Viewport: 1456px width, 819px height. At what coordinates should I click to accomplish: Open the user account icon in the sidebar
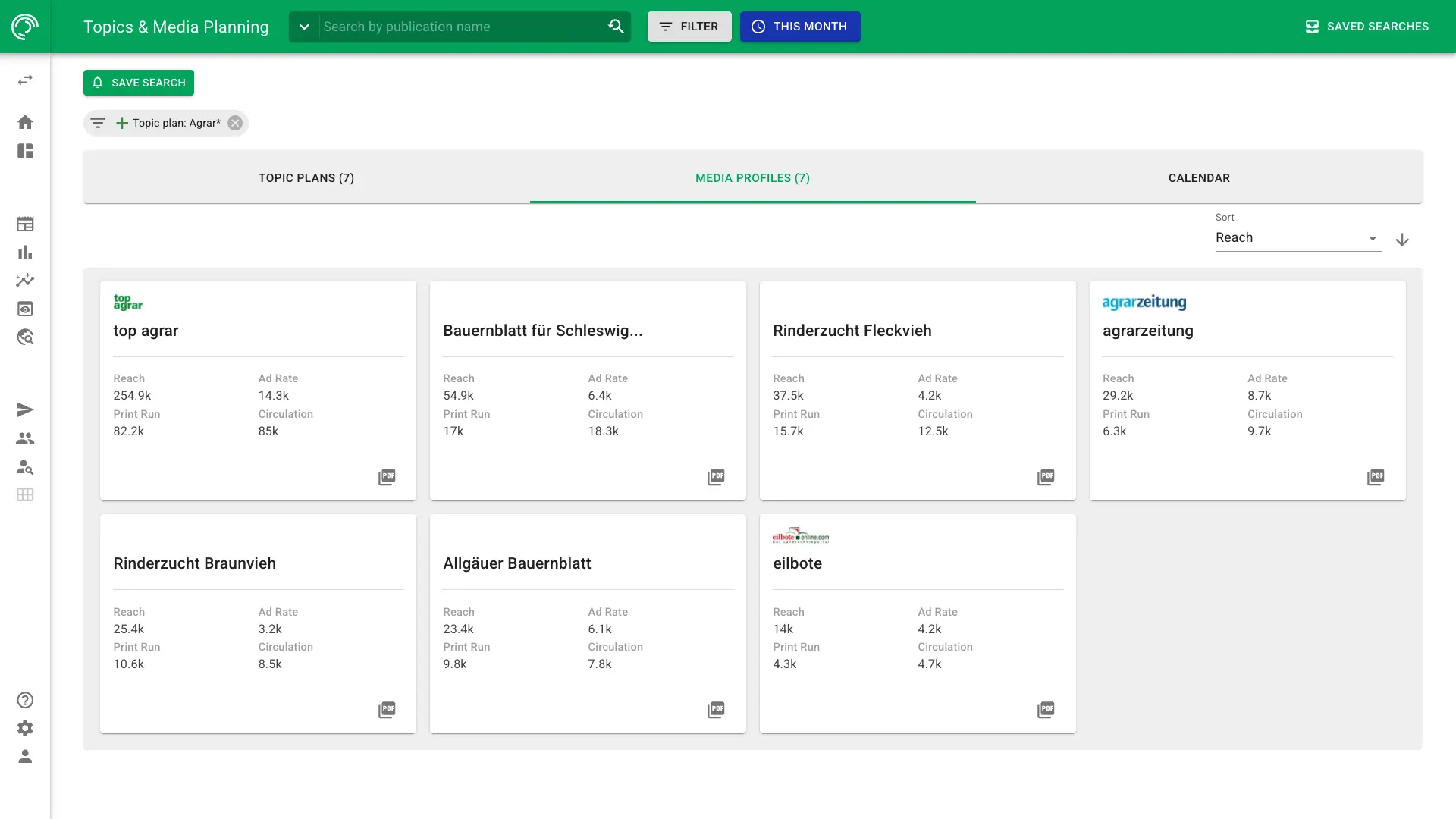25,756
